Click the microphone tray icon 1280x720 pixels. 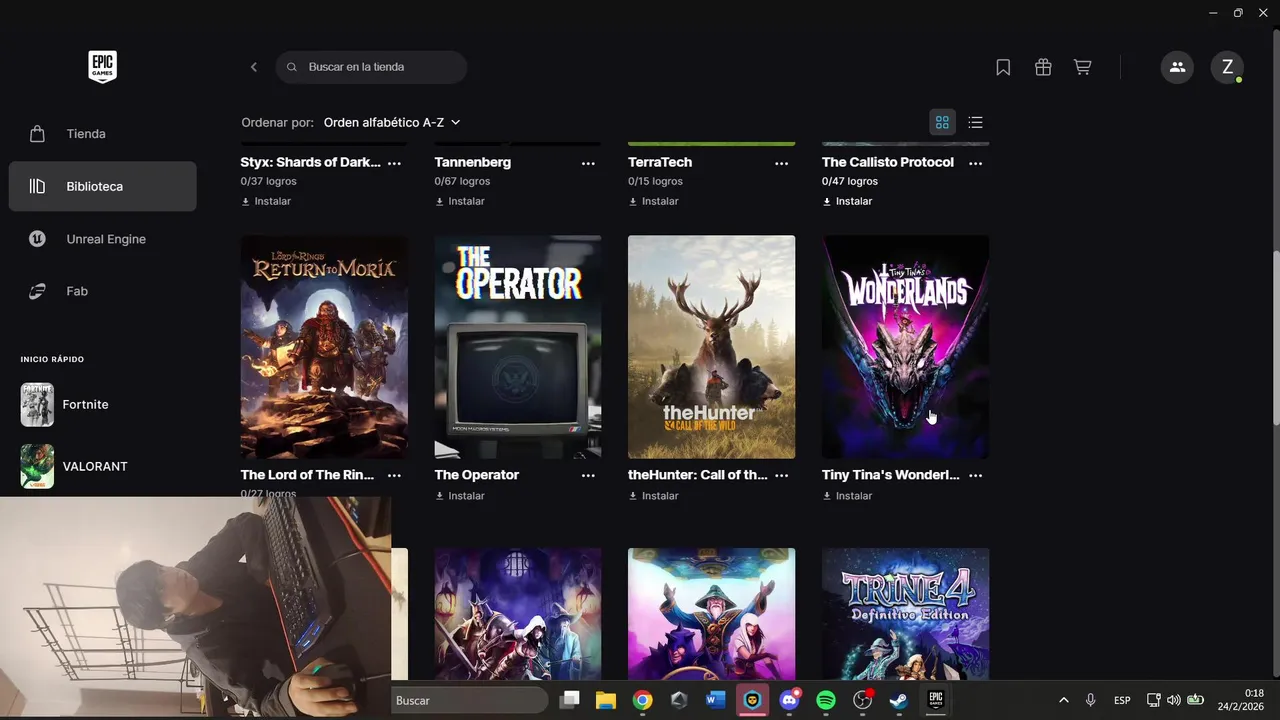1090,700
